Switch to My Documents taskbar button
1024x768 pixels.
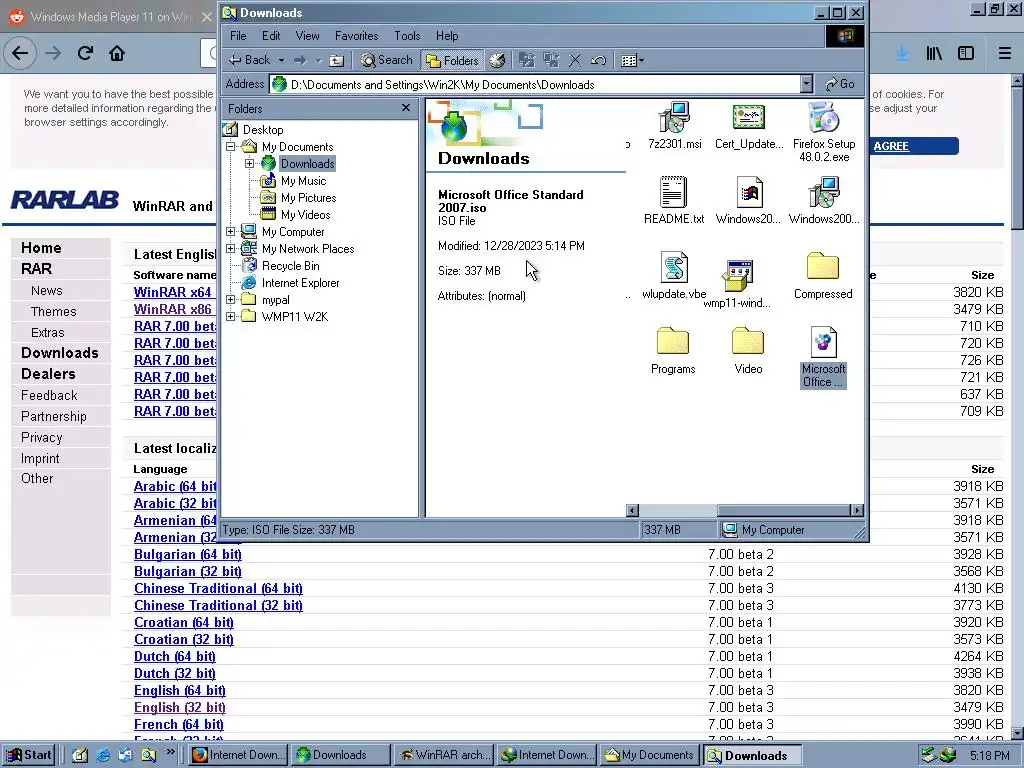[648, 755]
